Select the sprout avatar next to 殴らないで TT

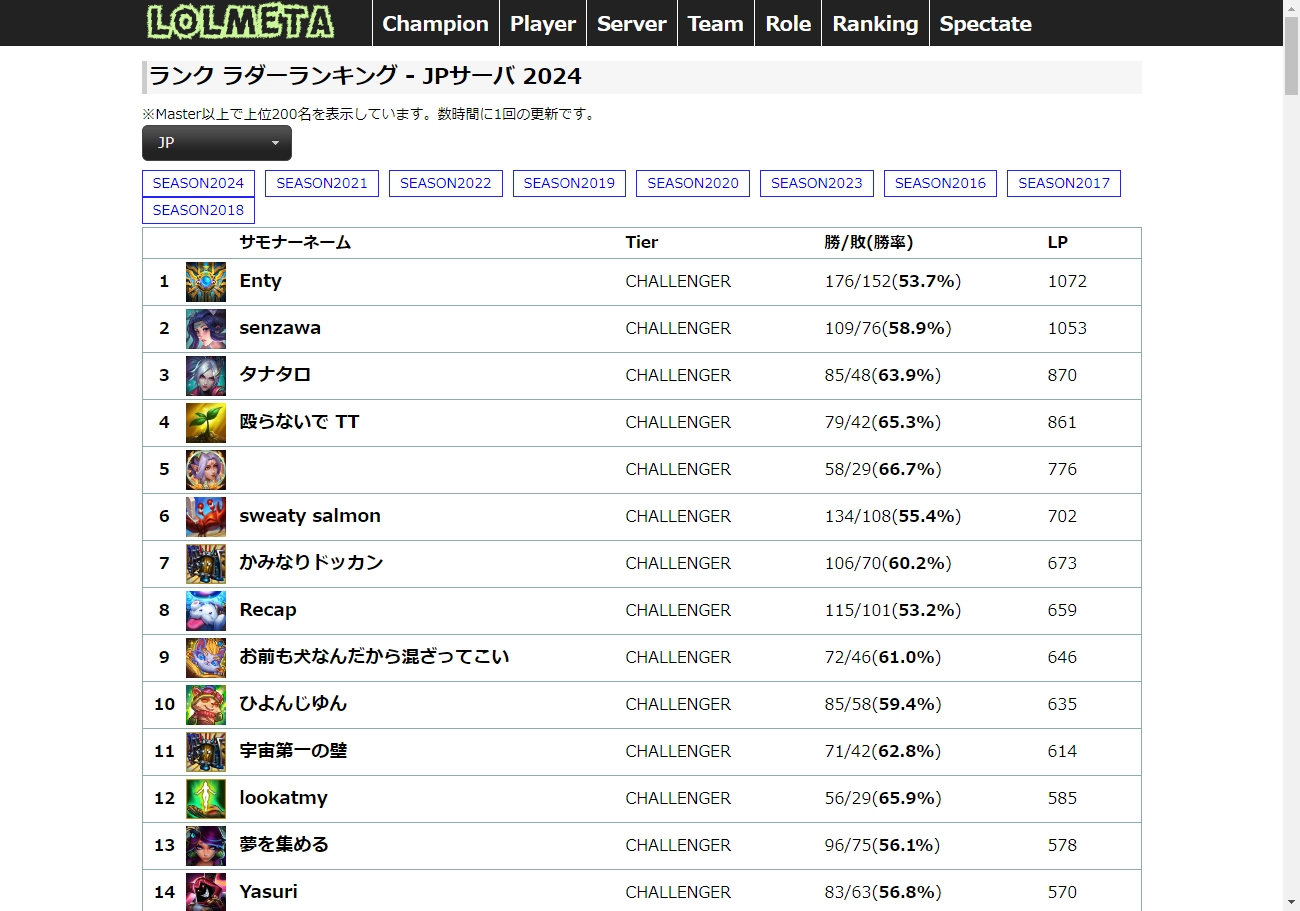(206, 422)
